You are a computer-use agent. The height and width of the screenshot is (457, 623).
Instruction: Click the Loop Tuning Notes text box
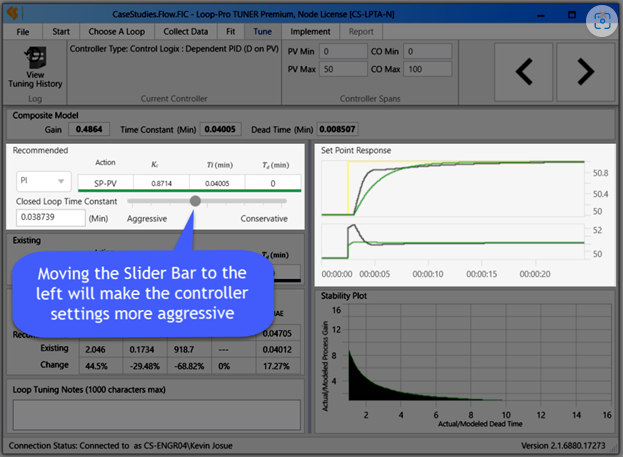coord(157,415)
